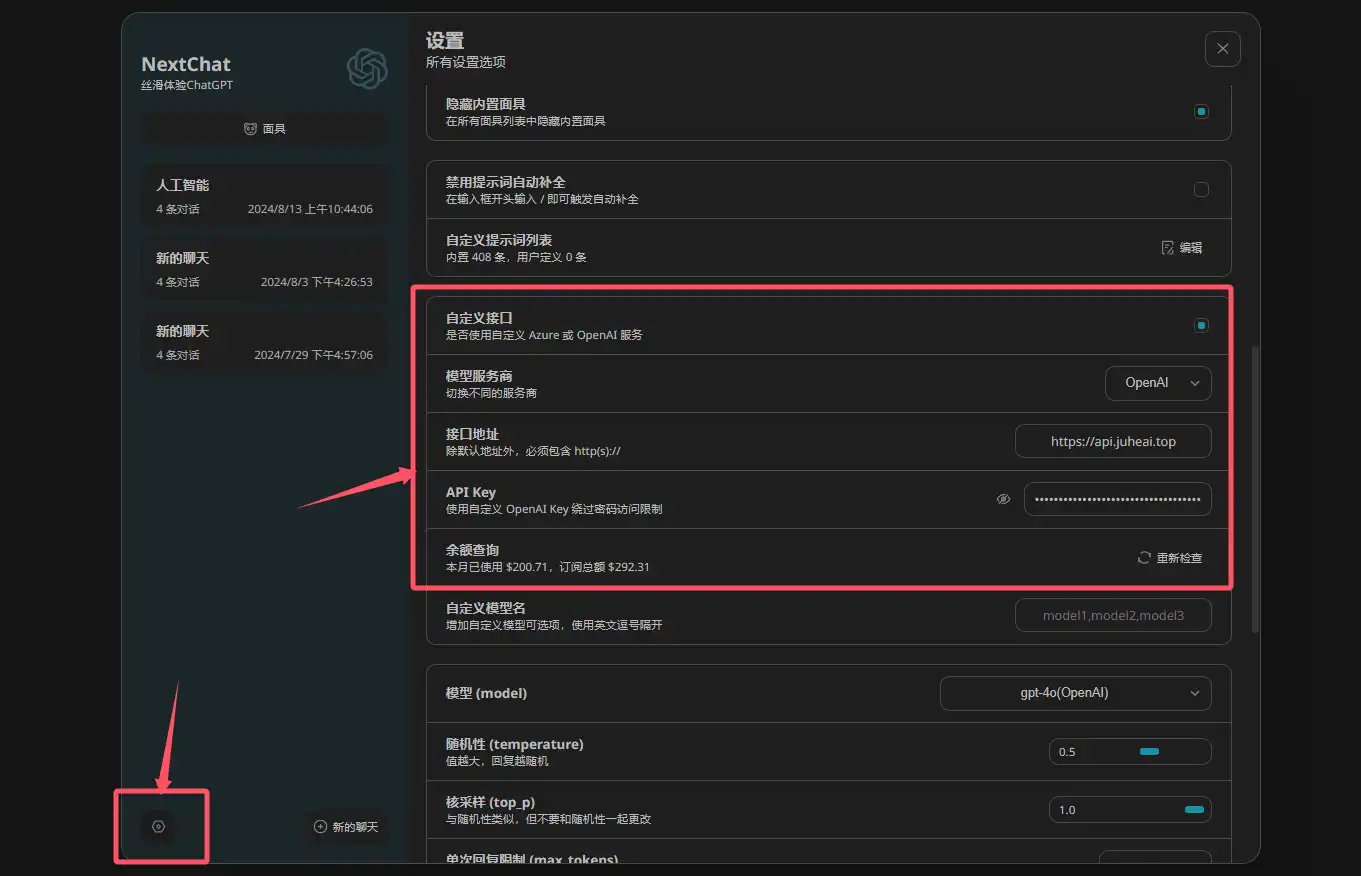Click the pencil edit icon beside 编辑

(1167, 247)
